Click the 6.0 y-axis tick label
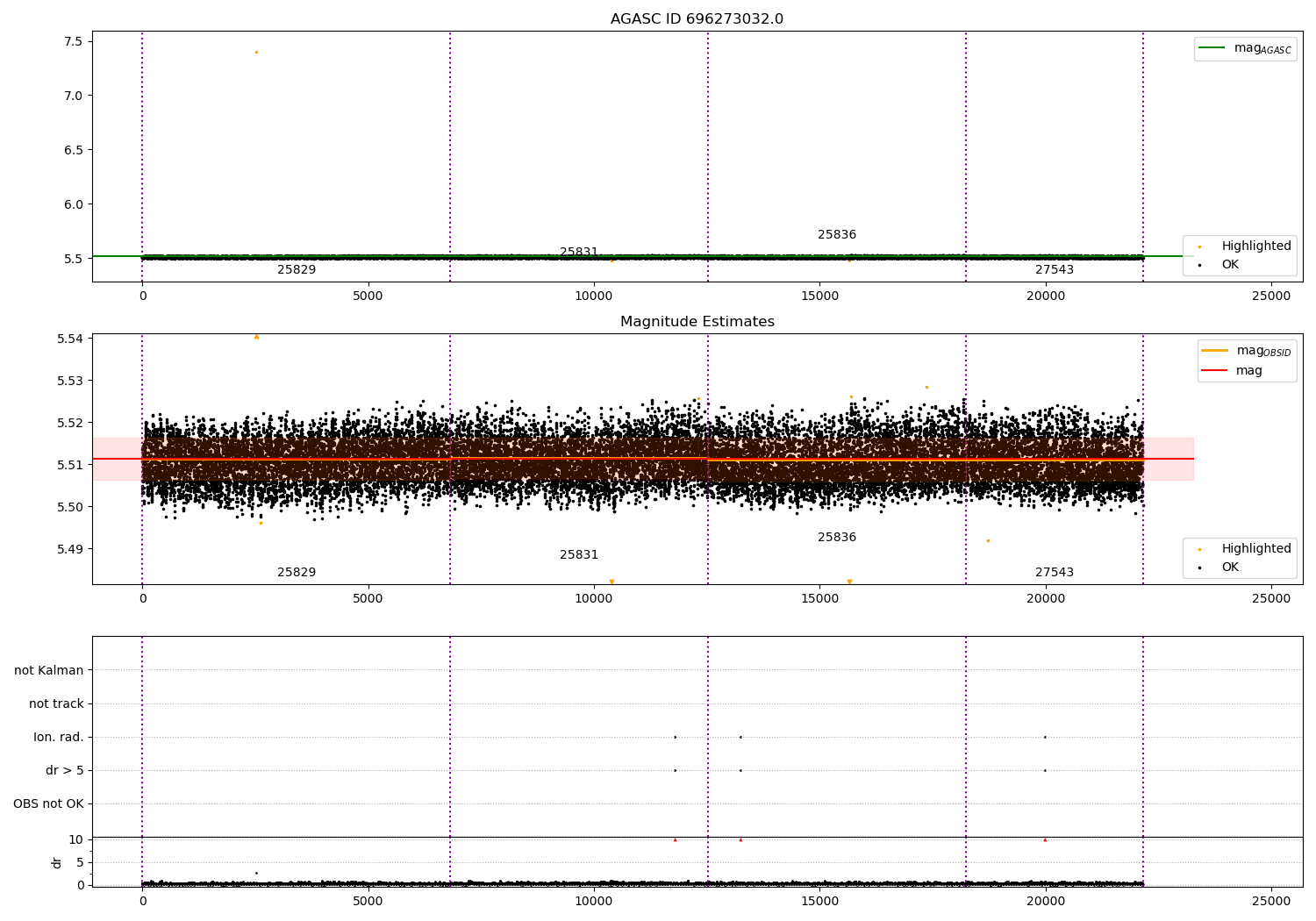Viewport: 1316px width, 921px height. pos(74,204)
